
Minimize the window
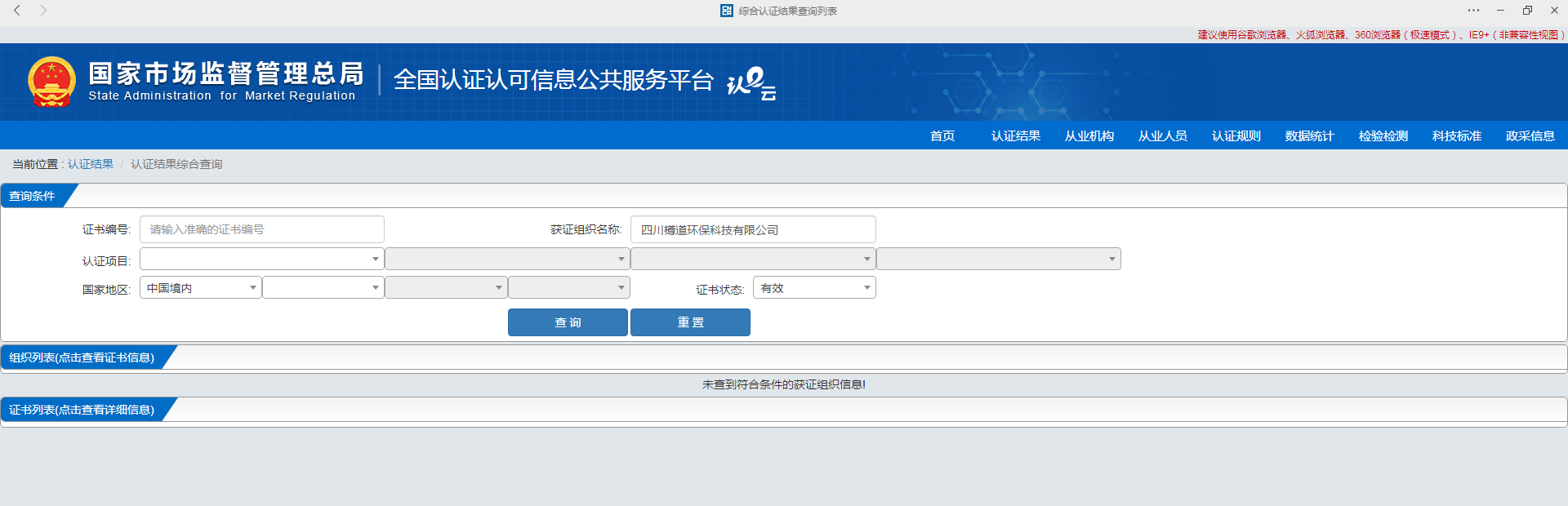coord(1500,11)
